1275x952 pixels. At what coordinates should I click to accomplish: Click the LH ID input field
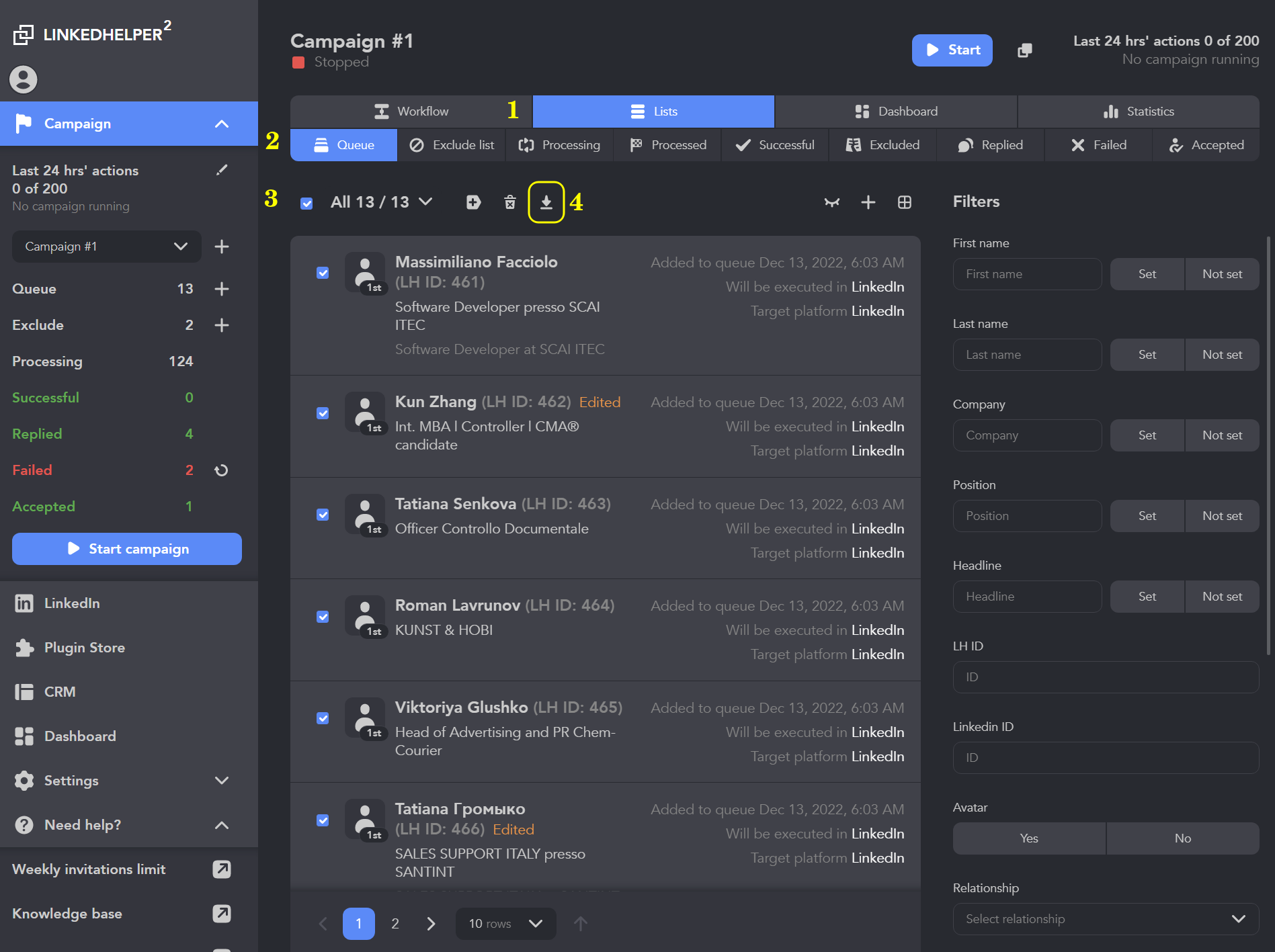[x=1106, y=677]
